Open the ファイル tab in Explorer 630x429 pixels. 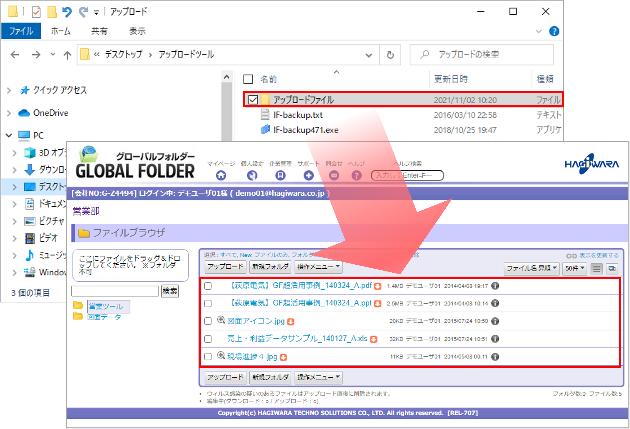(21, 31)
